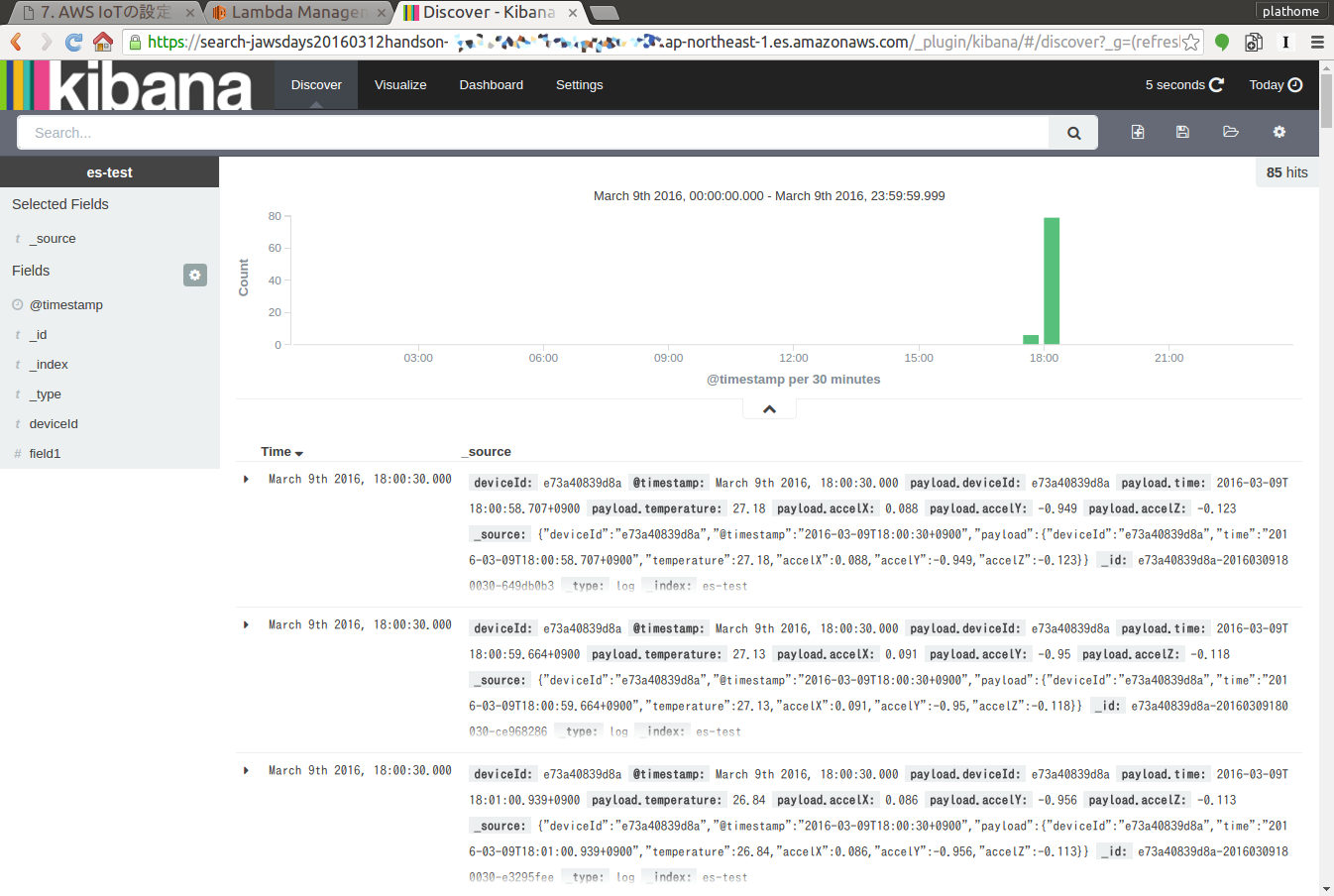The height and width of the screenshot is (896, 1334).
Task: Select the deviceId field
Action: 54,424
